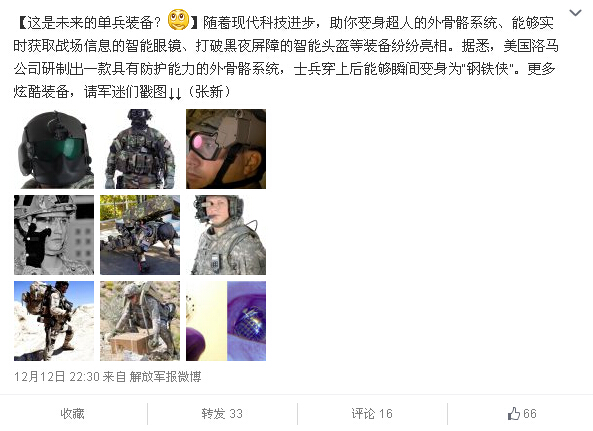View the purple contact lens thumbnail
Viewport: 593px width, 431px height.
[x=226, y=321]
